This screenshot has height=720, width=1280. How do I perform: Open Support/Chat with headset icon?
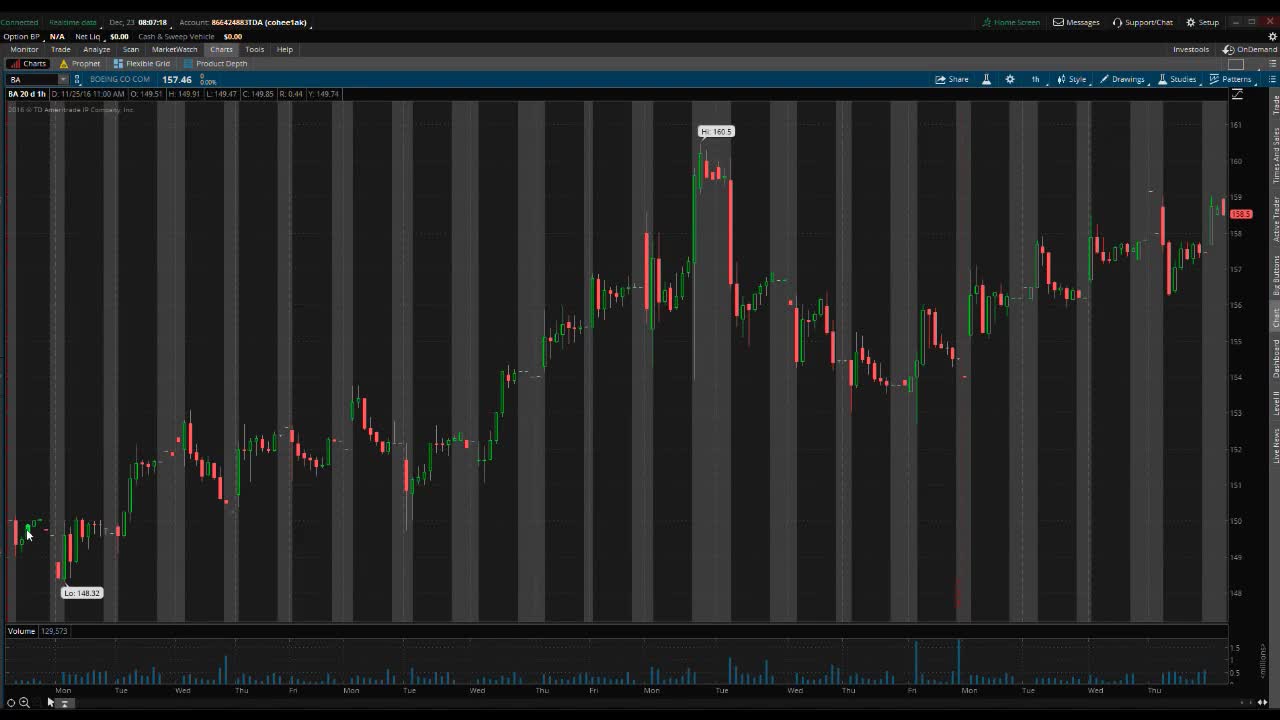click(x=1143, y=22)
